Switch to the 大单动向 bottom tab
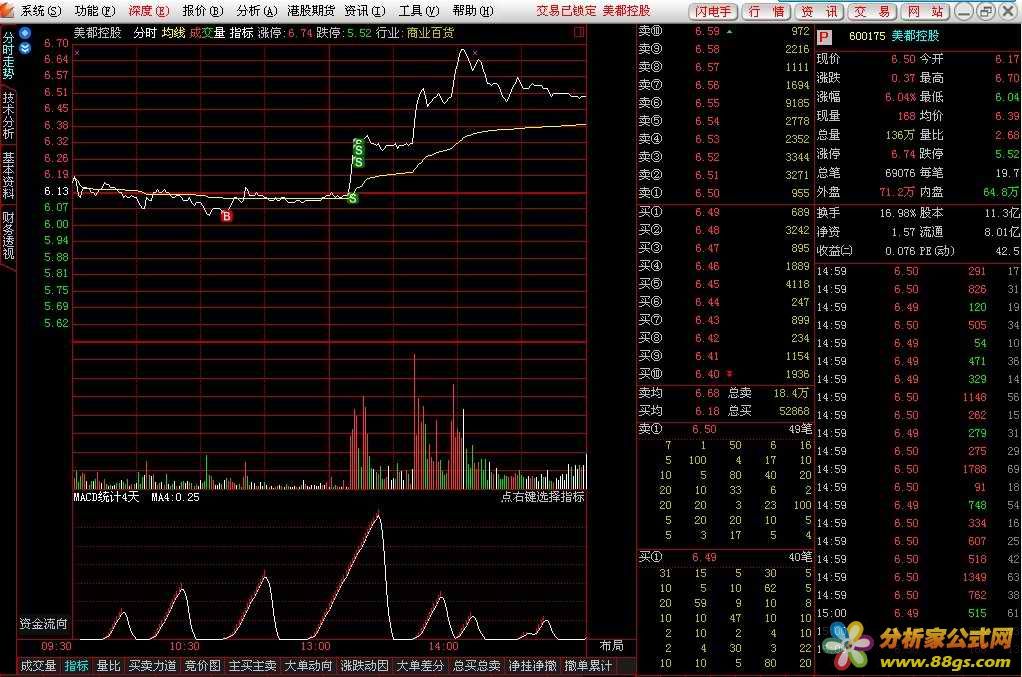This screenshot has width=1022, height=677. click(308, 666)
